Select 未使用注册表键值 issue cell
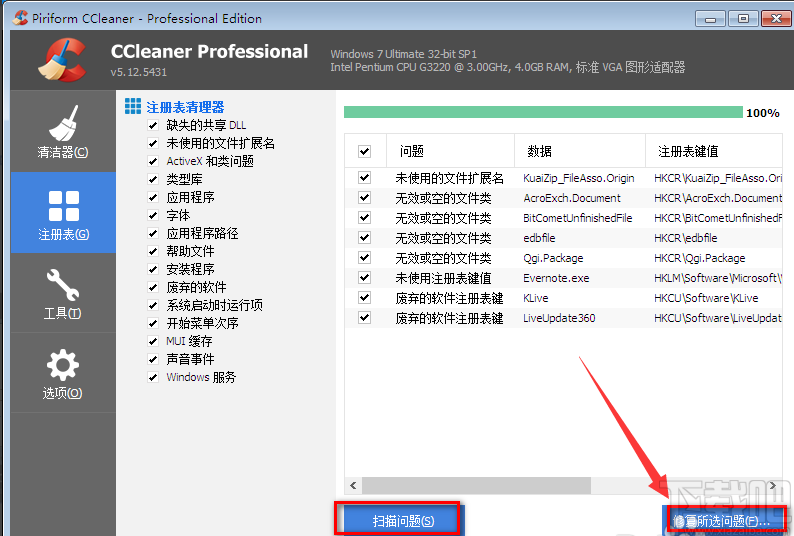The image size is (794, 536). [443, 278]
